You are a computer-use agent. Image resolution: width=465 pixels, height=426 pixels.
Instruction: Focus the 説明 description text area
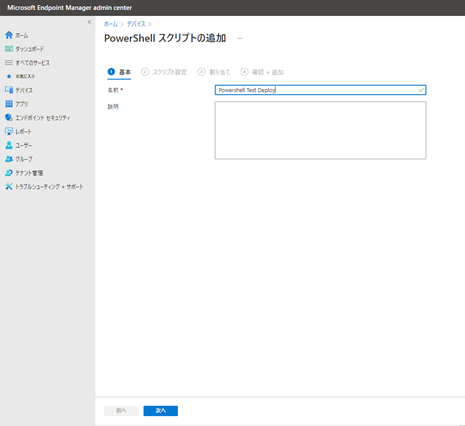[320, 130]
